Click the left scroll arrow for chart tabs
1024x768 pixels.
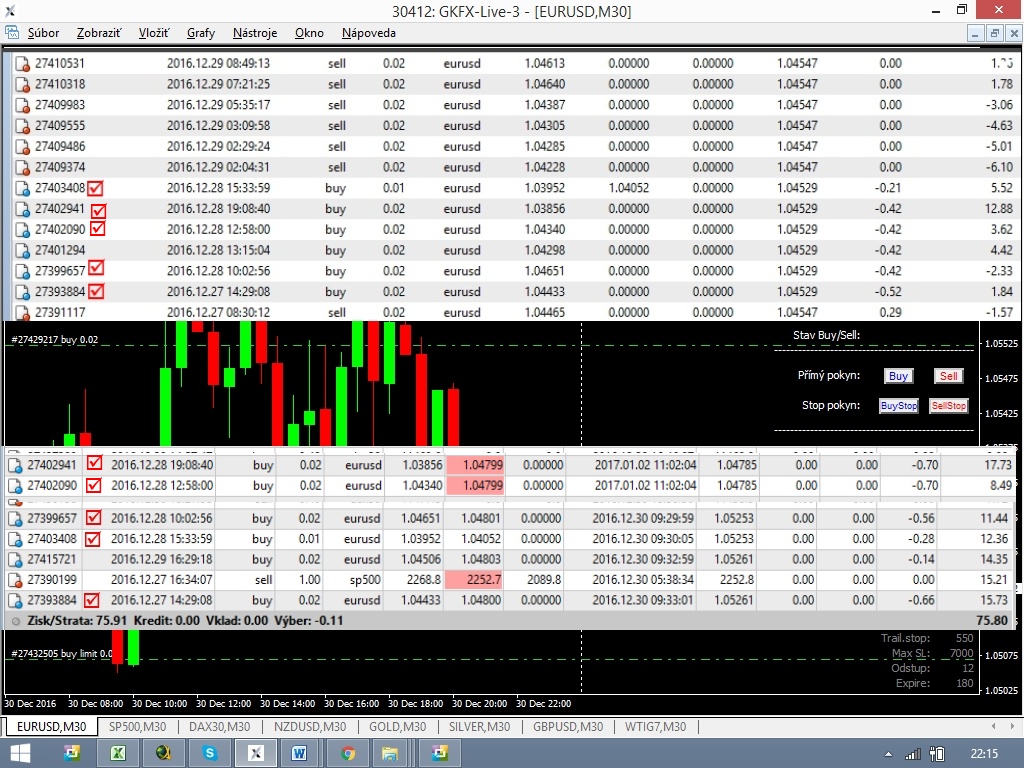[x=993, y=726]
